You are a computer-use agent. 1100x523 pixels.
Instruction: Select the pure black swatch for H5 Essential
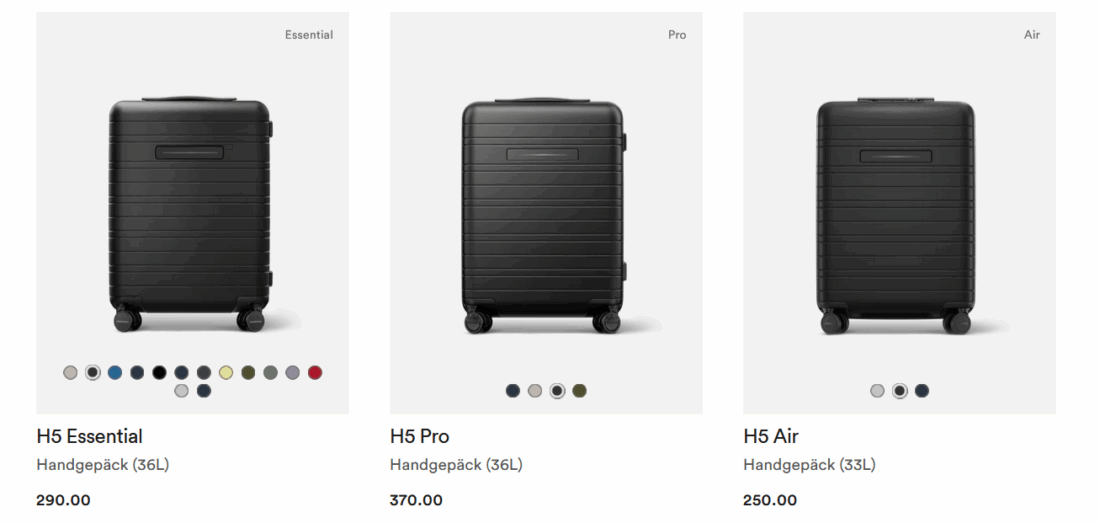(x=159, y=372)
